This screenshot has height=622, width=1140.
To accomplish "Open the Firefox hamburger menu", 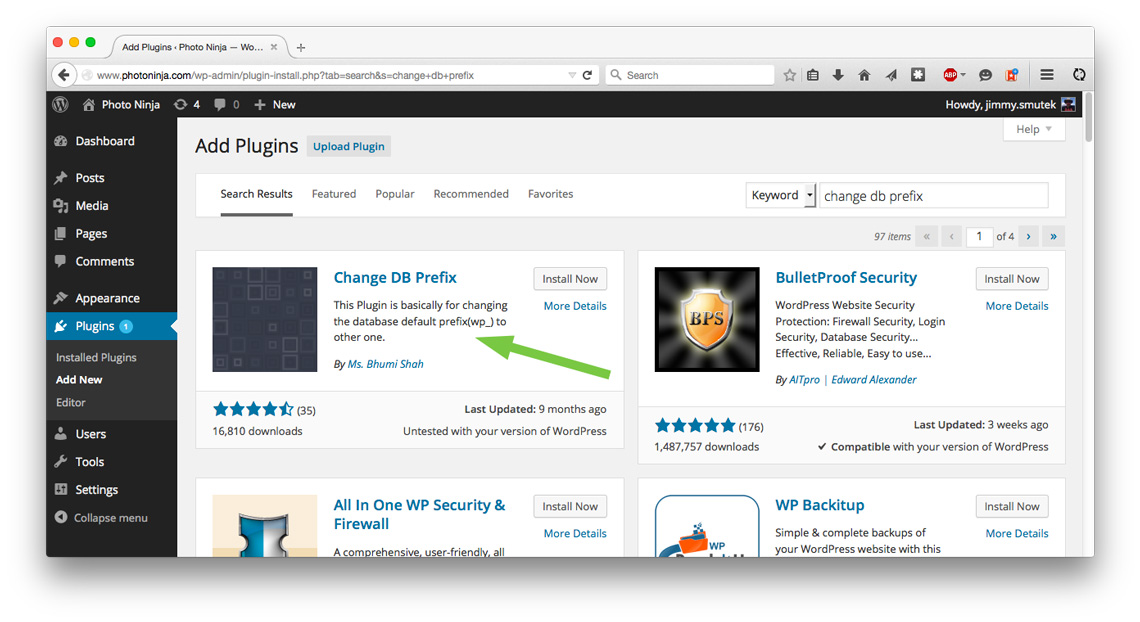I will [1046, 74].
